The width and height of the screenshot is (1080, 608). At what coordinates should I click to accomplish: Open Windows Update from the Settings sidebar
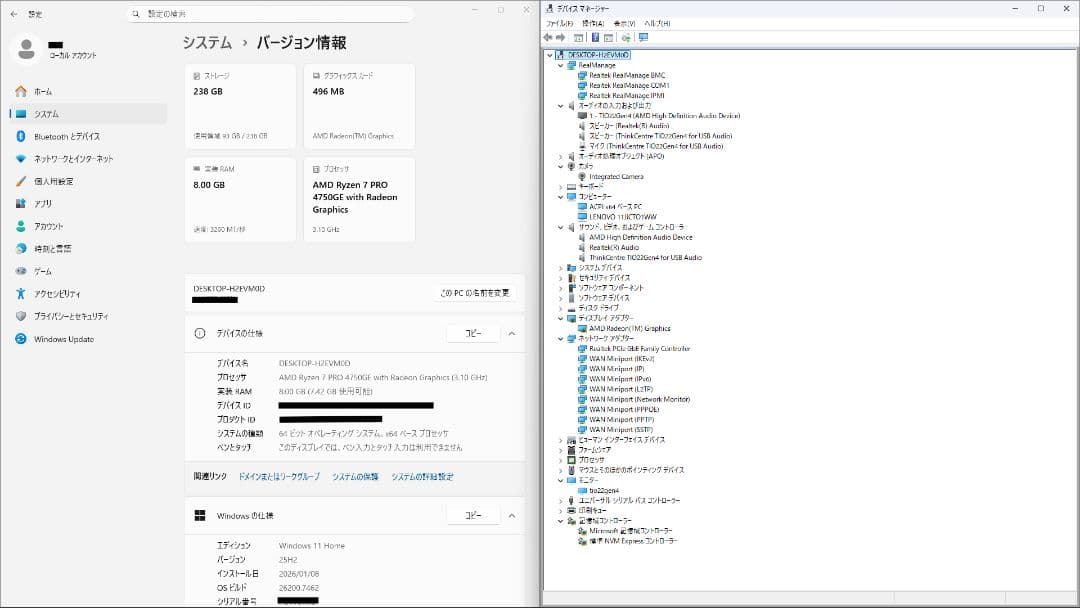pyautogui.click(x=62, y=339)
